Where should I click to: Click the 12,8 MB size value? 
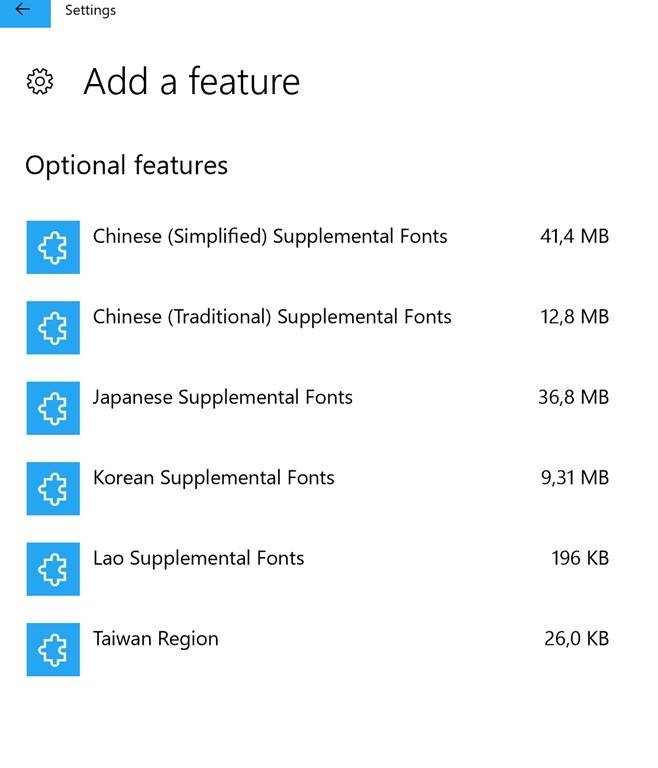[574, 317]
